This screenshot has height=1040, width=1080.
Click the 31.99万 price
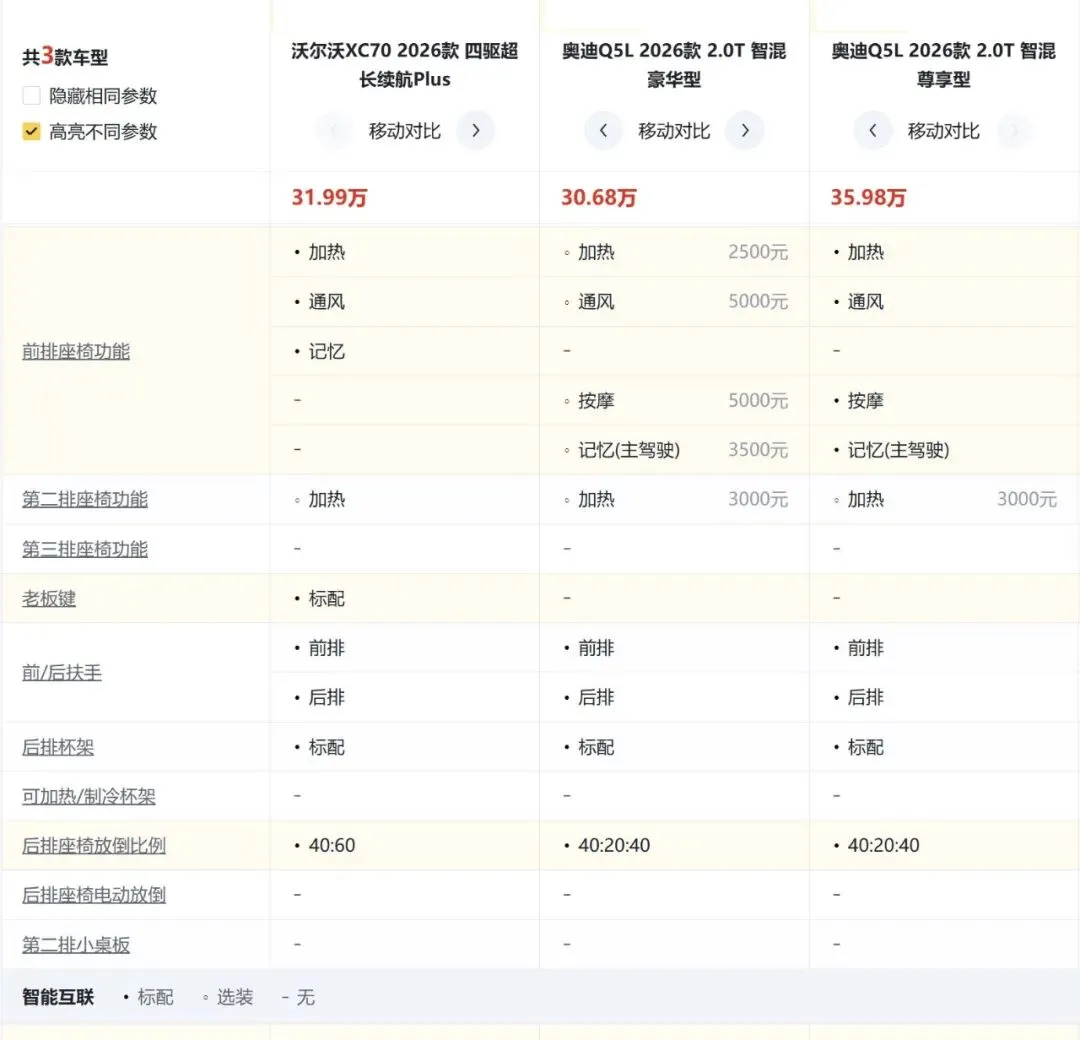(x=329, y=198)
